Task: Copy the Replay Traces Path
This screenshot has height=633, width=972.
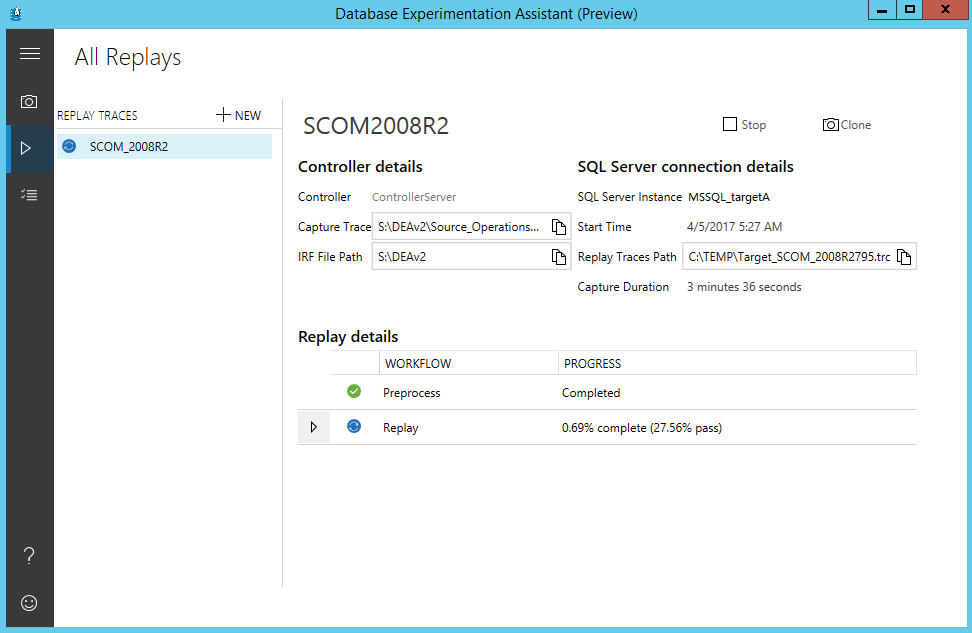Action: pos(904,257)
